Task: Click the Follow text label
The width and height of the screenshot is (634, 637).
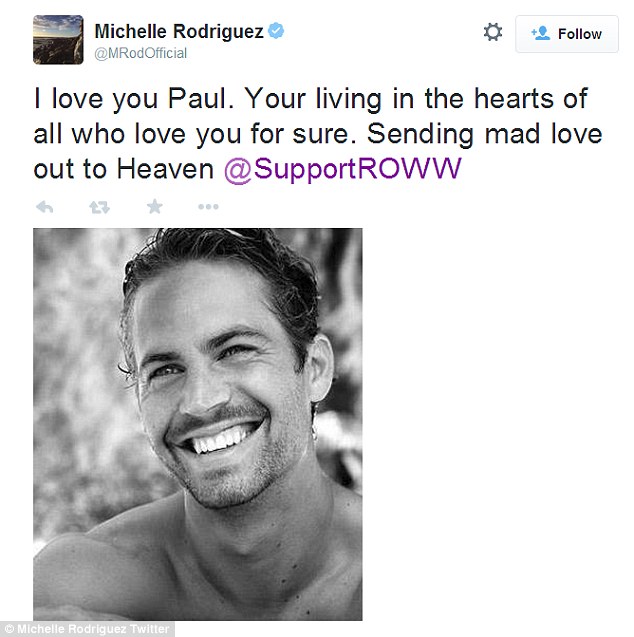Action: (x=580, y=34)
